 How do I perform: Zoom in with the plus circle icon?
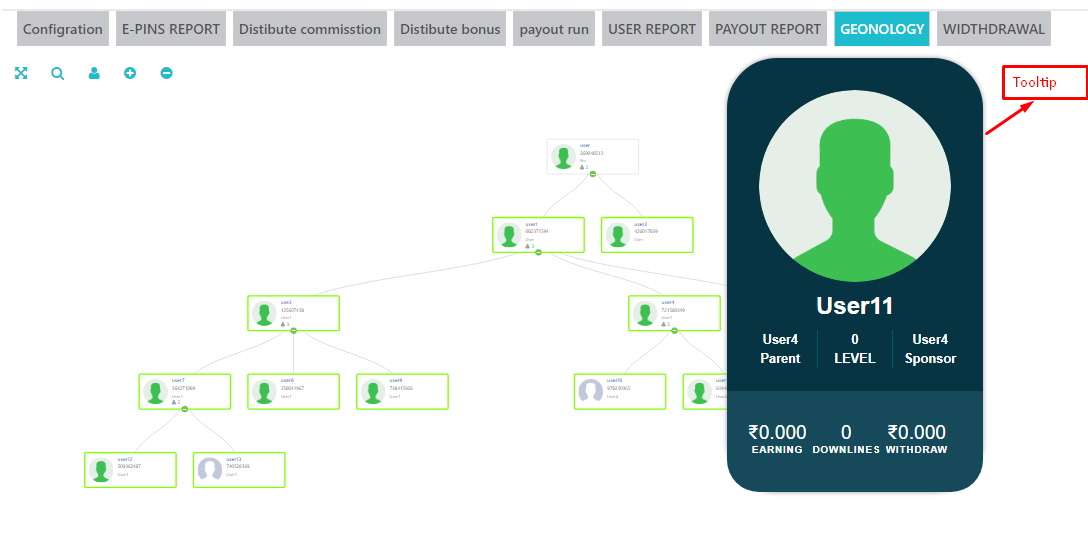(130, 73)
